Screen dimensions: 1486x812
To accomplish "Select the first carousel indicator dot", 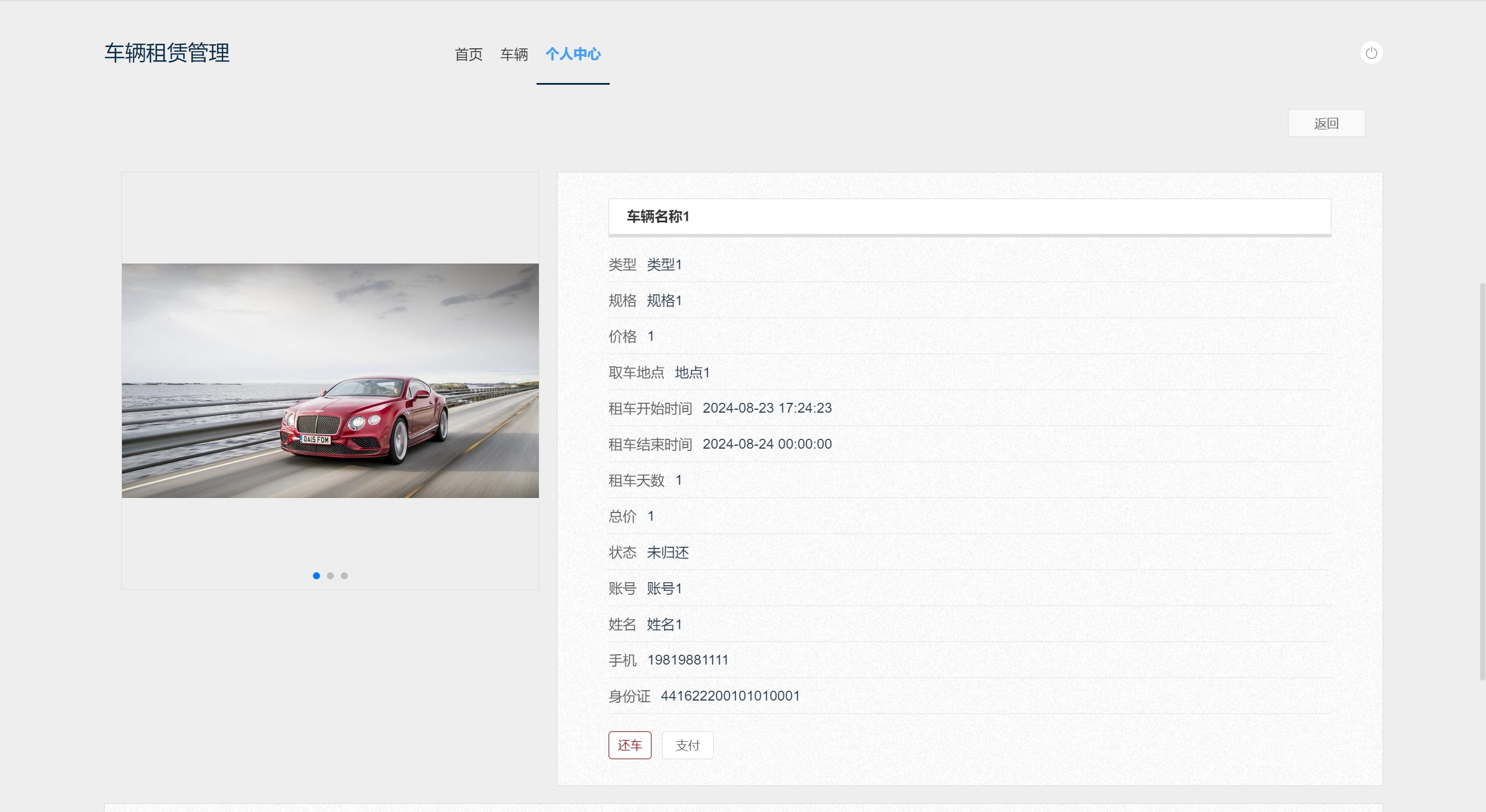I will click(316, 576).
